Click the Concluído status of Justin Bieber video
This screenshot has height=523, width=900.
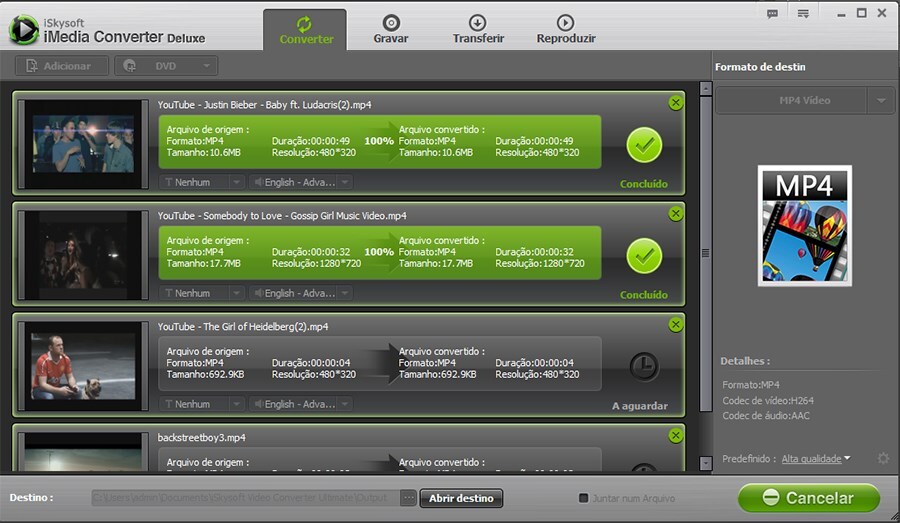click(x=643, y=184)
